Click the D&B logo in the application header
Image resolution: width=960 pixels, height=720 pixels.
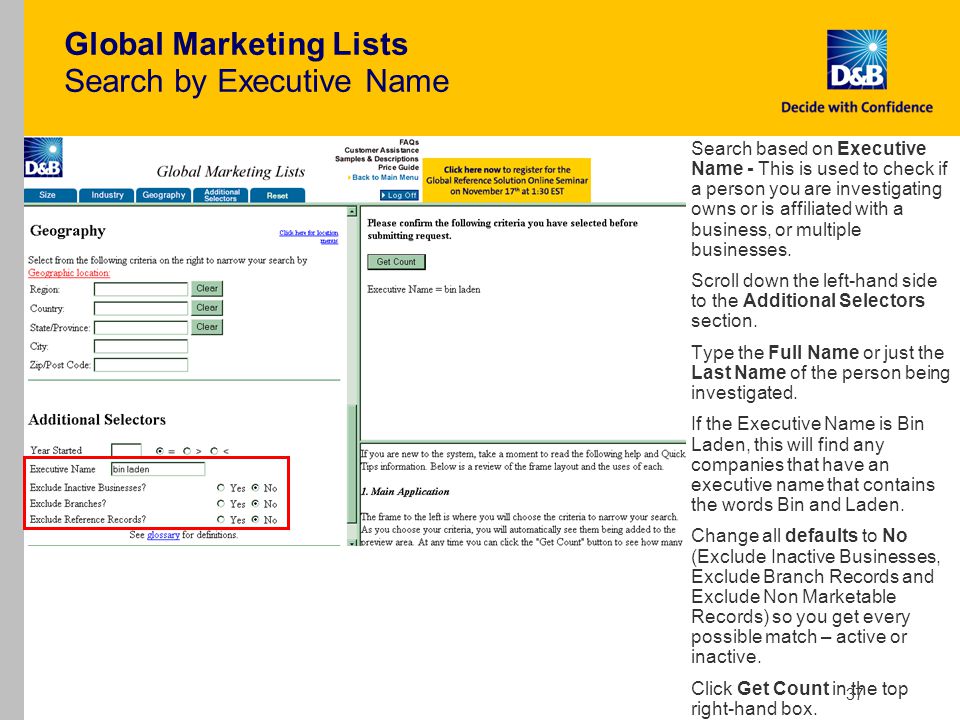point(43,157)
